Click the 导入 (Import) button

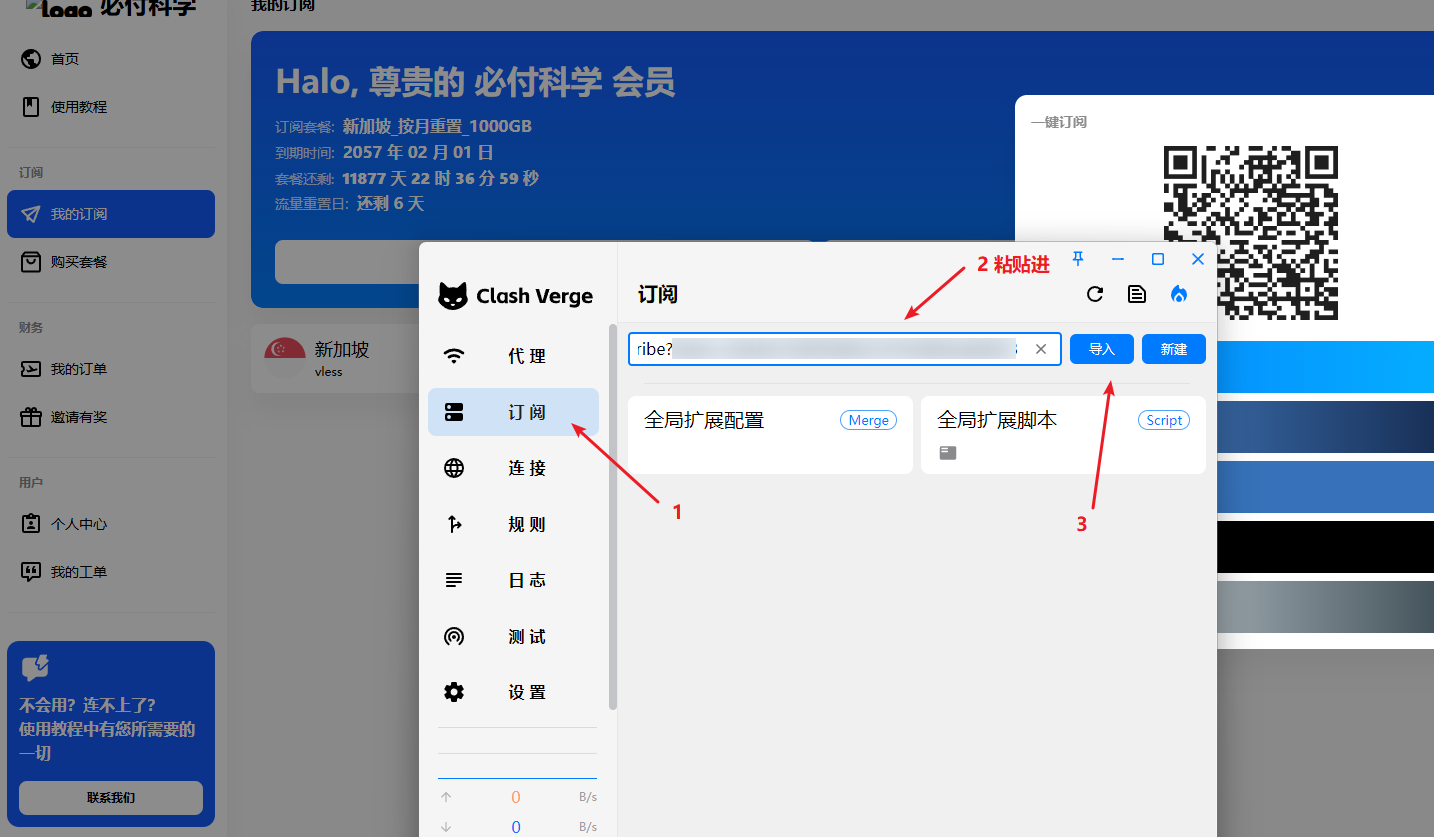(x=1102, y=349)
